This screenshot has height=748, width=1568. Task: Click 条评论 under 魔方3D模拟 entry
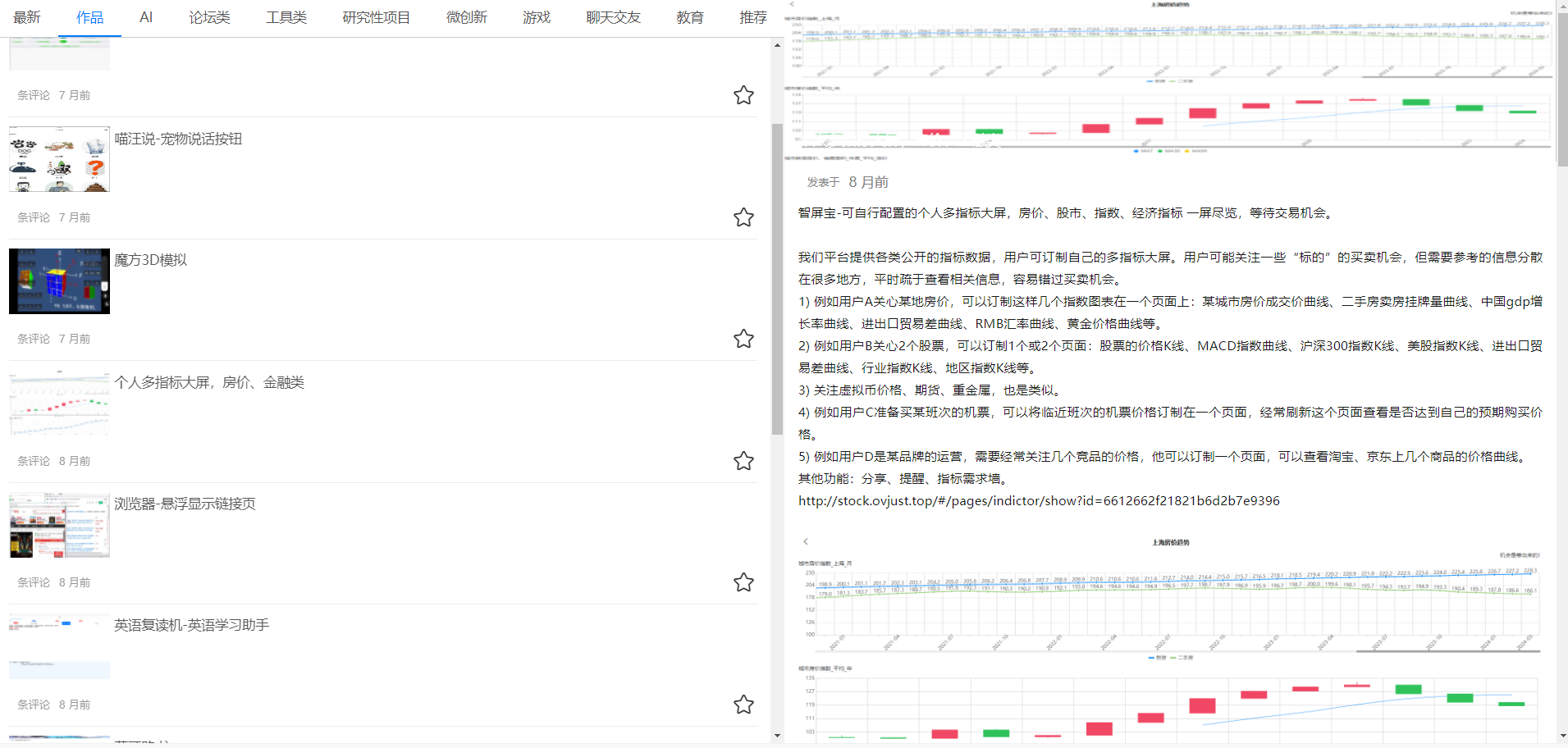(34, 339)
